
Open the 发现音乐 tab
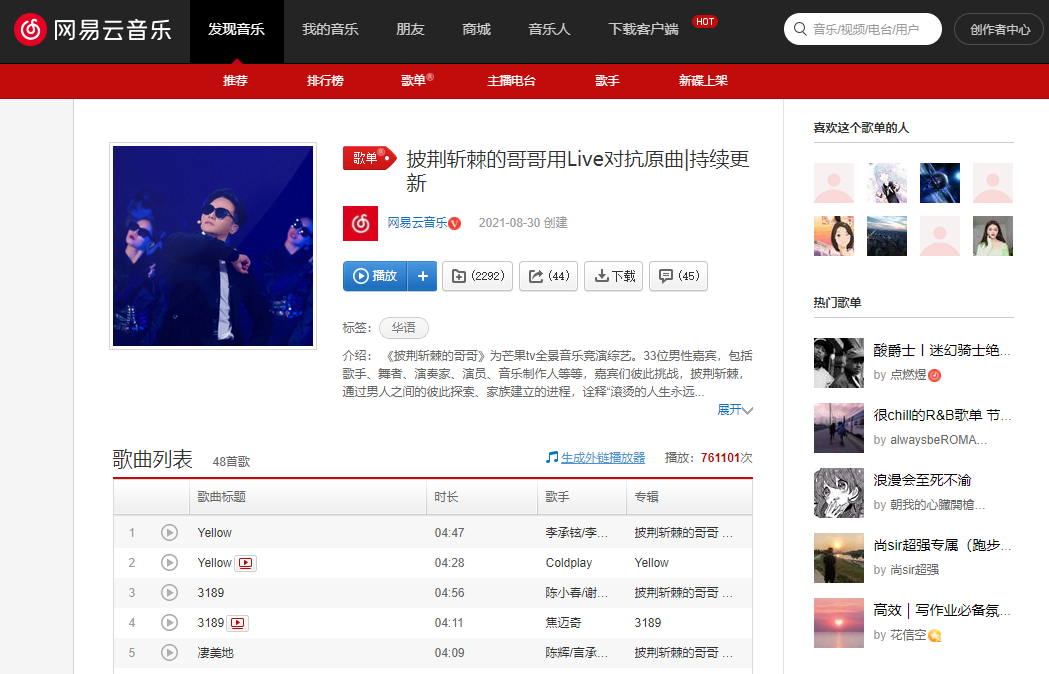click(236, 30)
